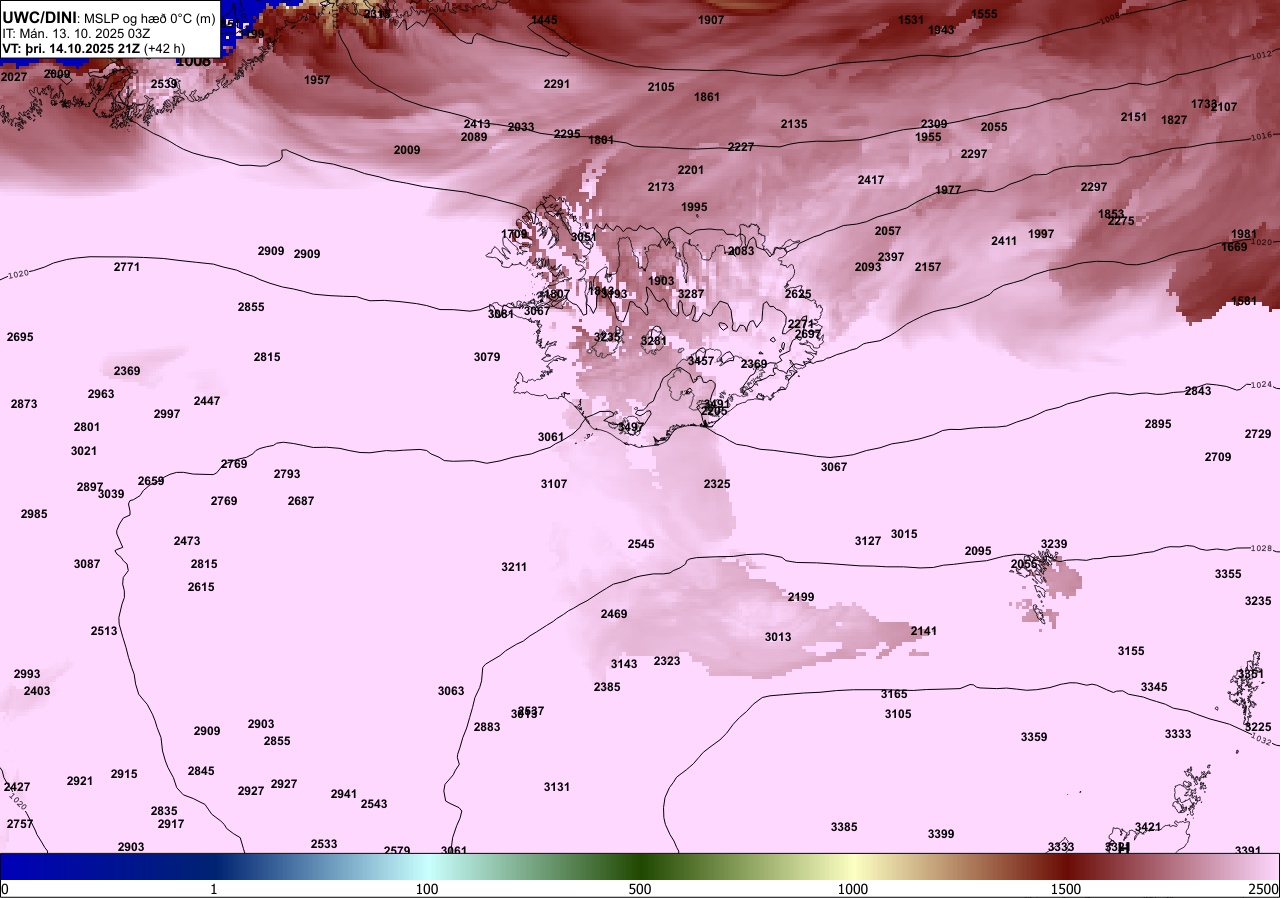1280x898 pixels.
Task: Click the freezing level value 2141
Action: [924, 631]
